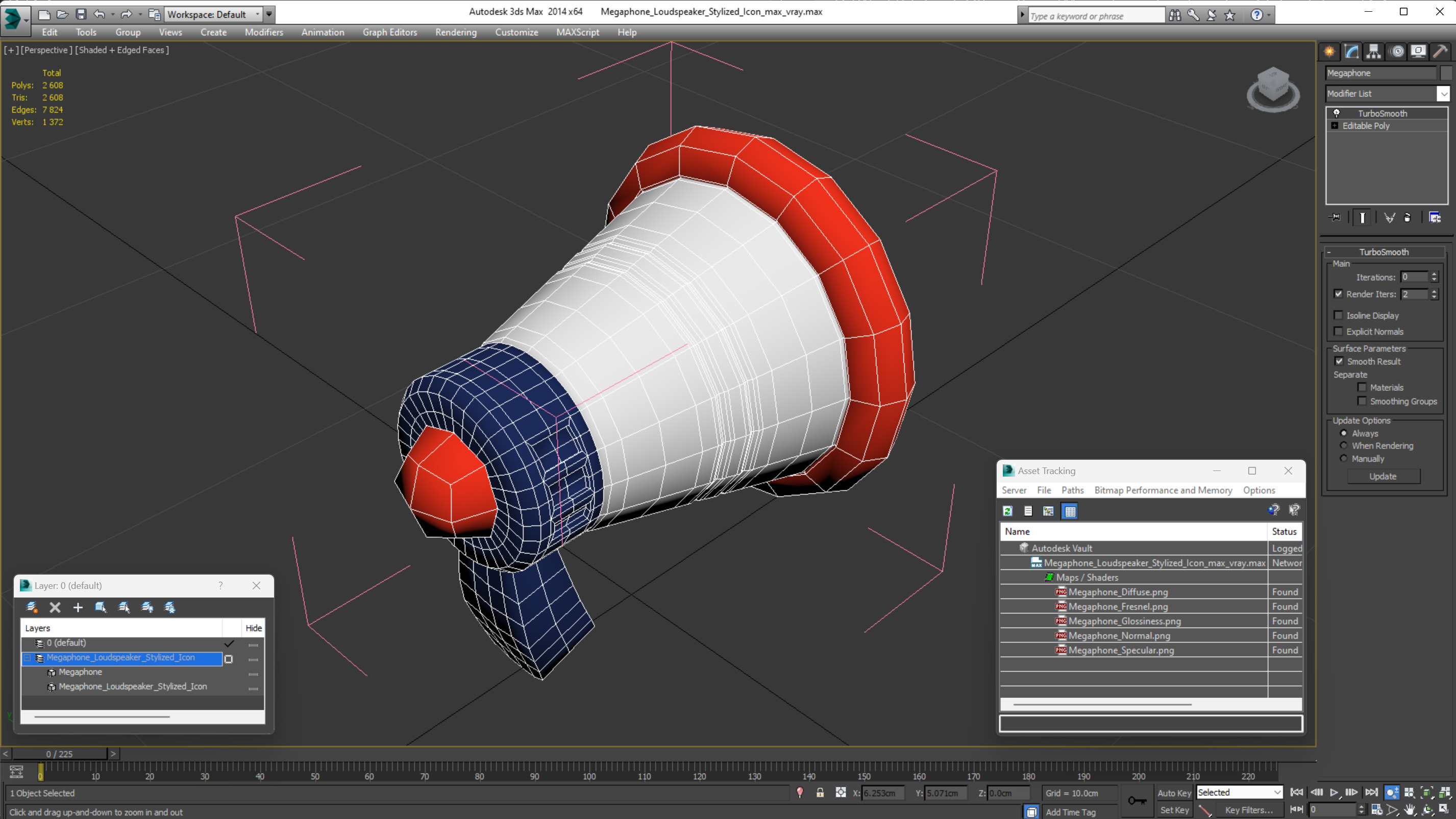The width and height of the screenshot is (1456, 819).
Task: Create new layer in Layer dialog
Action: (32, 607)
